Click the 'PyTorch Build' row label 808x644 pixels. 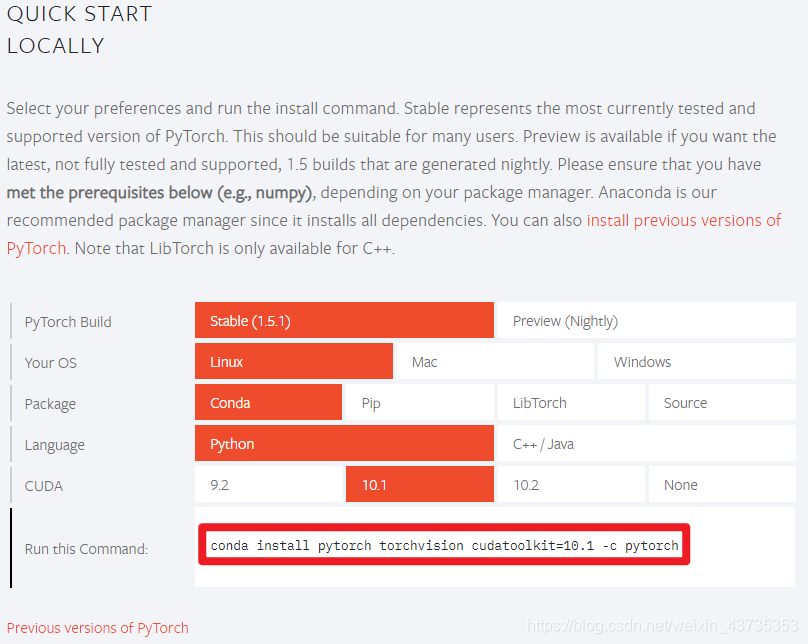[x=68, y=322]
